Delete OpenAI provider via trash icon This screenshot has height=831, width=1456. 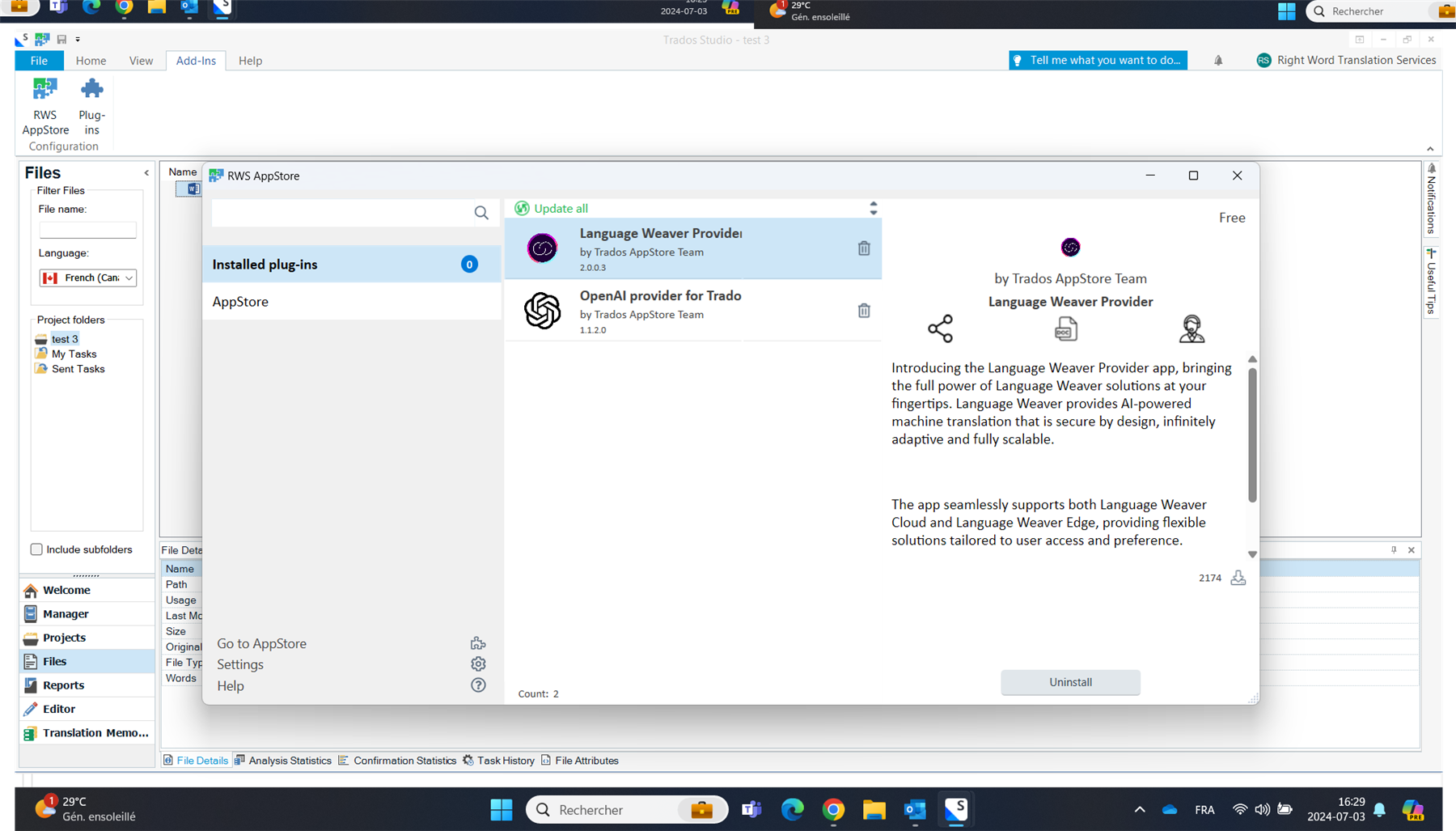pos(864,311)
